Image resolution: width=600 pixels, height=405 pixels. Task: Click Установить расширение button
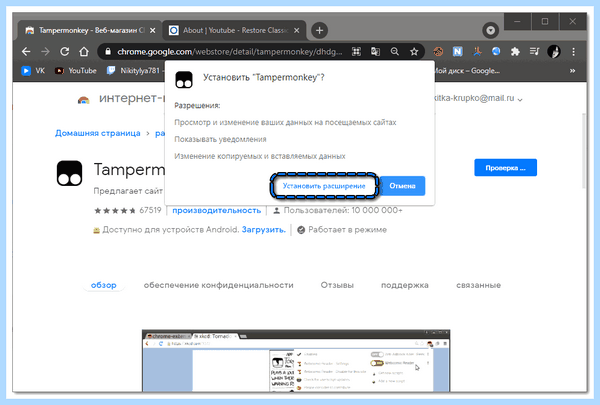324,186
